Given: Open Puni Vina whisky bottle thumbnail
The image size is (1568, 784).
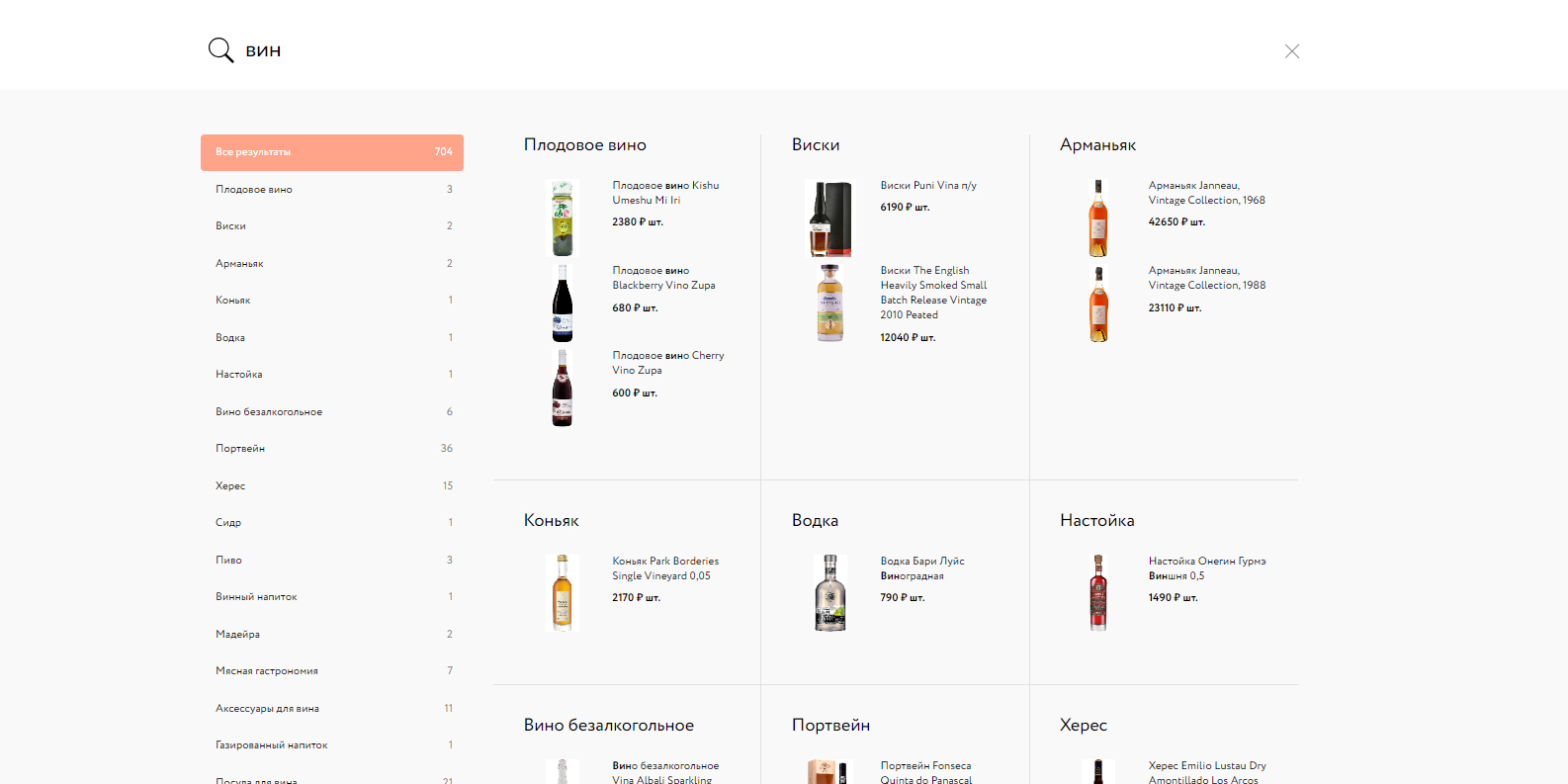Looking at the screenshot, I should pos(830,218).
